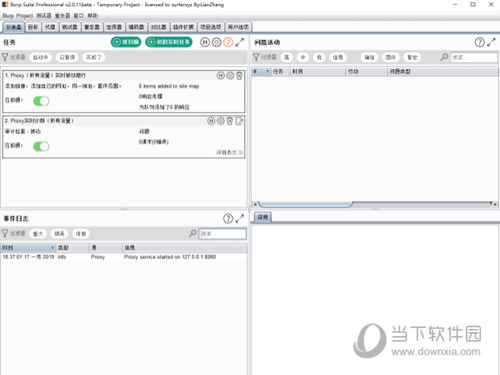Toggle Certain confidence filter in Issue activity

coord(369,57)
